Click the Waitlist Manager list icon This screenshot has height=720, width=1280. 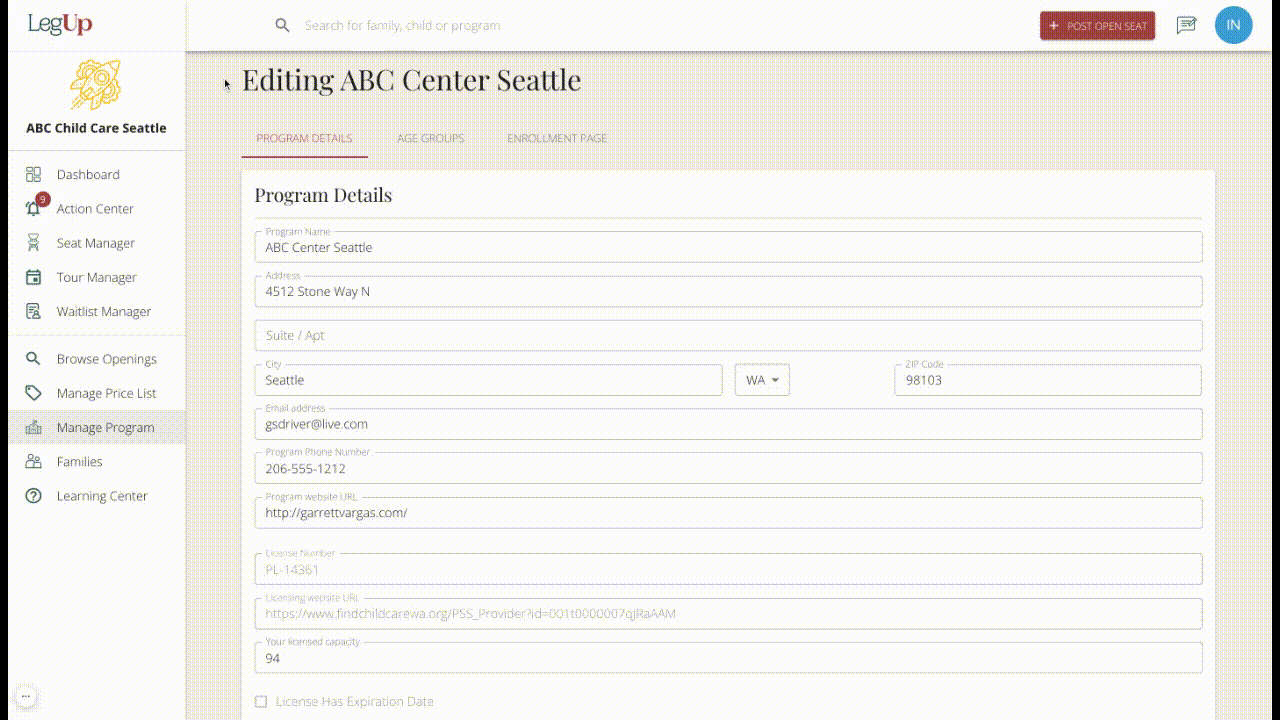pyautogui.click(x=34, y=311)
